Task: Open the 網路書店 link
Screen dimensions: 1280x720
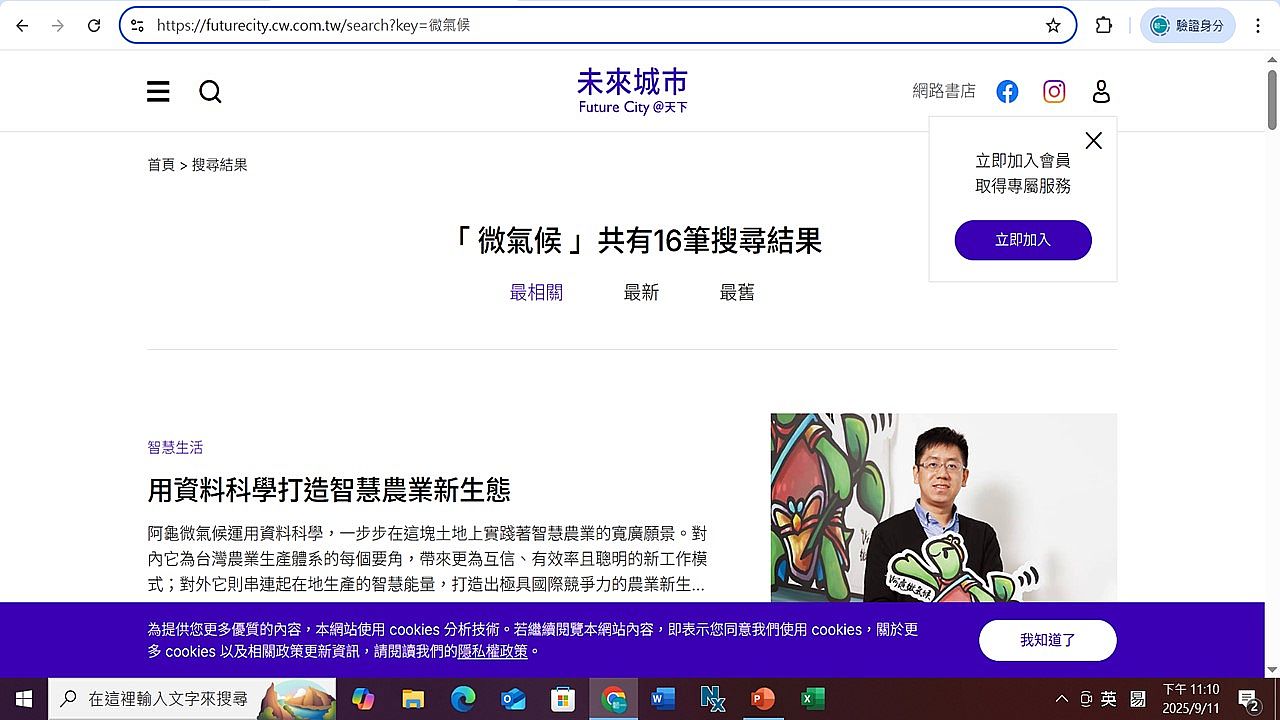Action: (x=943, y=91)
